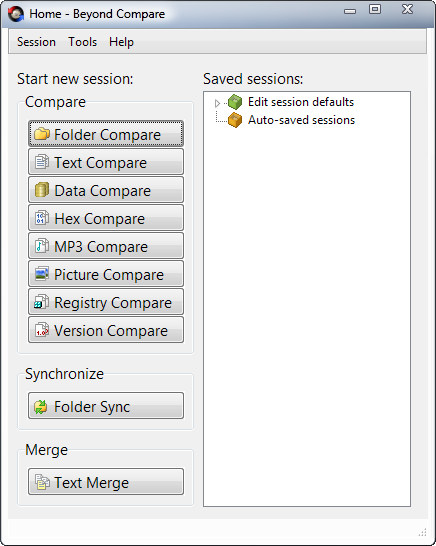Click the orange Auto-saved sessions box icon
436x546 pixels.
235,120
